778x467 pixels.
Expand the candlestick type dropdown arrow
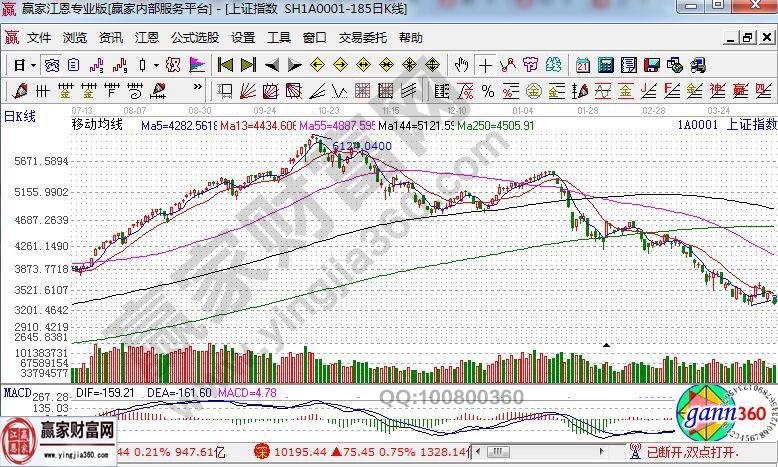157,65
